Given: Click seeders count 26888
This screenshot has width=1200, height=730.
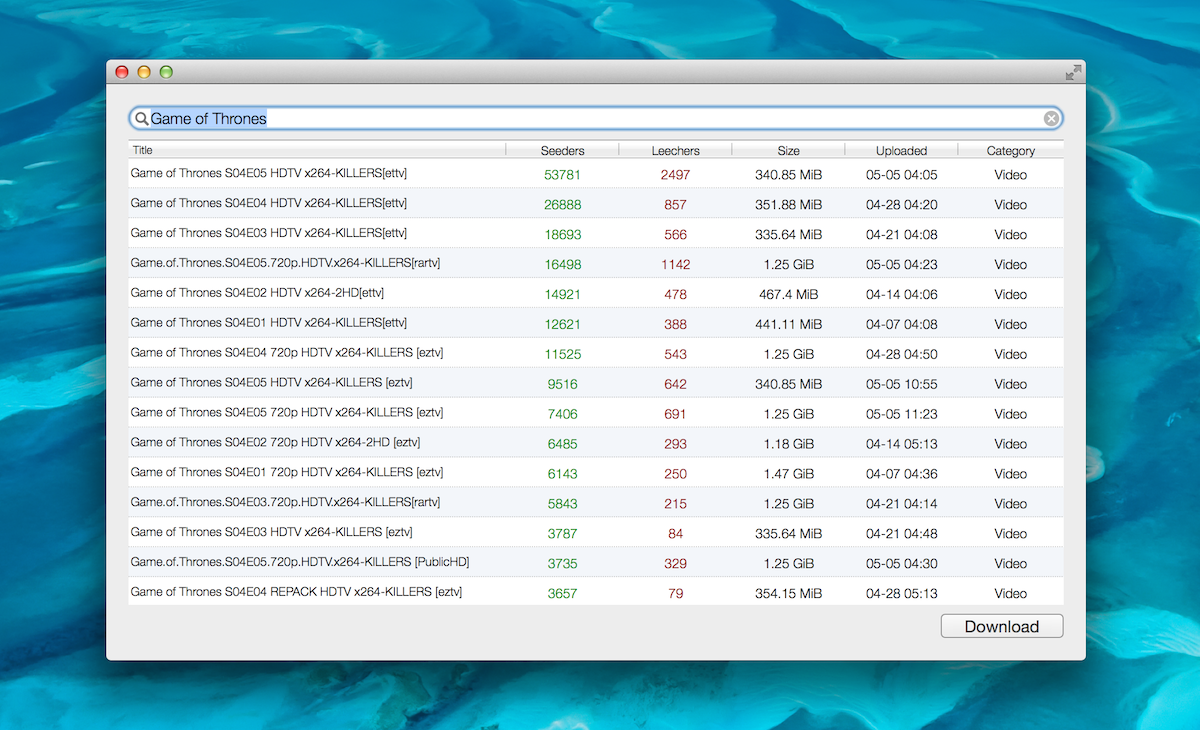Looking at the screenshot, I should point(563,205).
